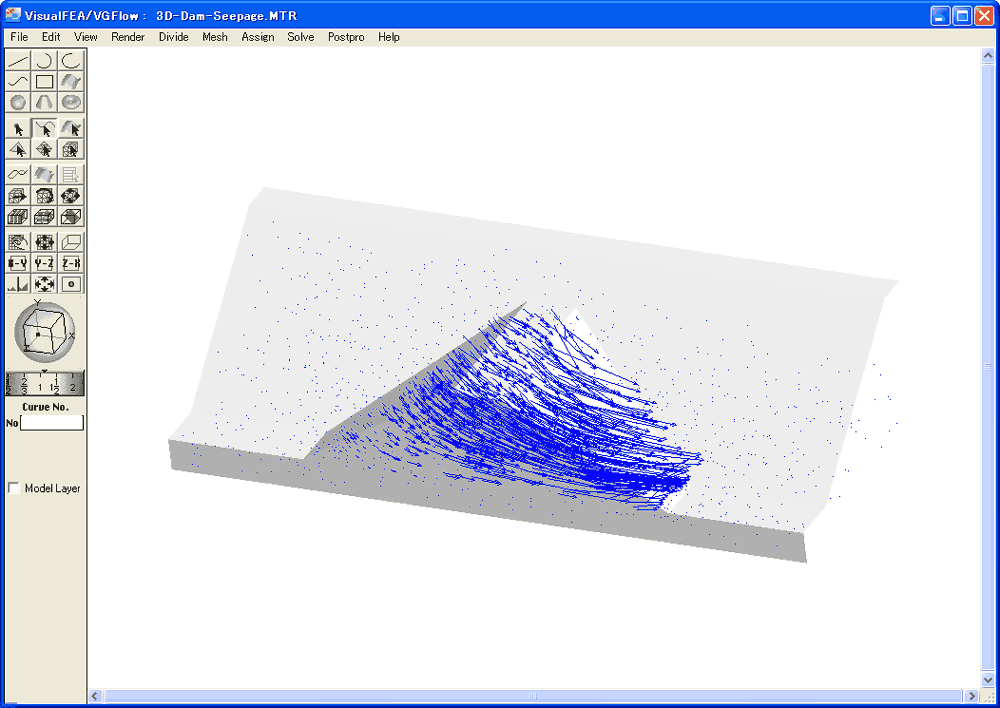1000x708 pixels.
Task: Select the half-circle arc drawing tool
Action: 44,61
